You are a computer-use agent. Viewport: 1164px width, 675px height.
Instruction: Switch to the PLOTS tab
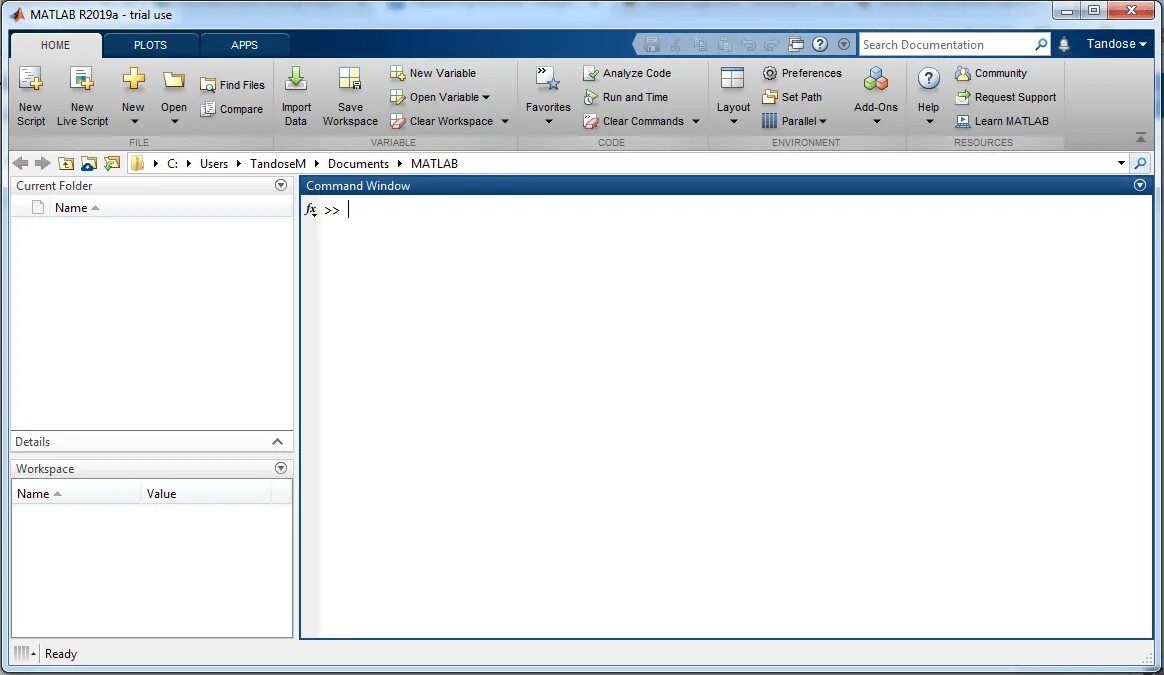[150, 45]
